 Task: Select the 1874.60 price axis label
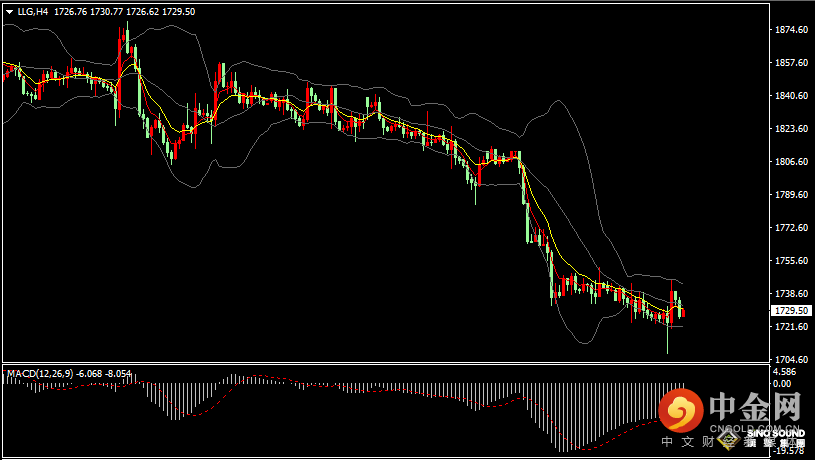point(791,30)
